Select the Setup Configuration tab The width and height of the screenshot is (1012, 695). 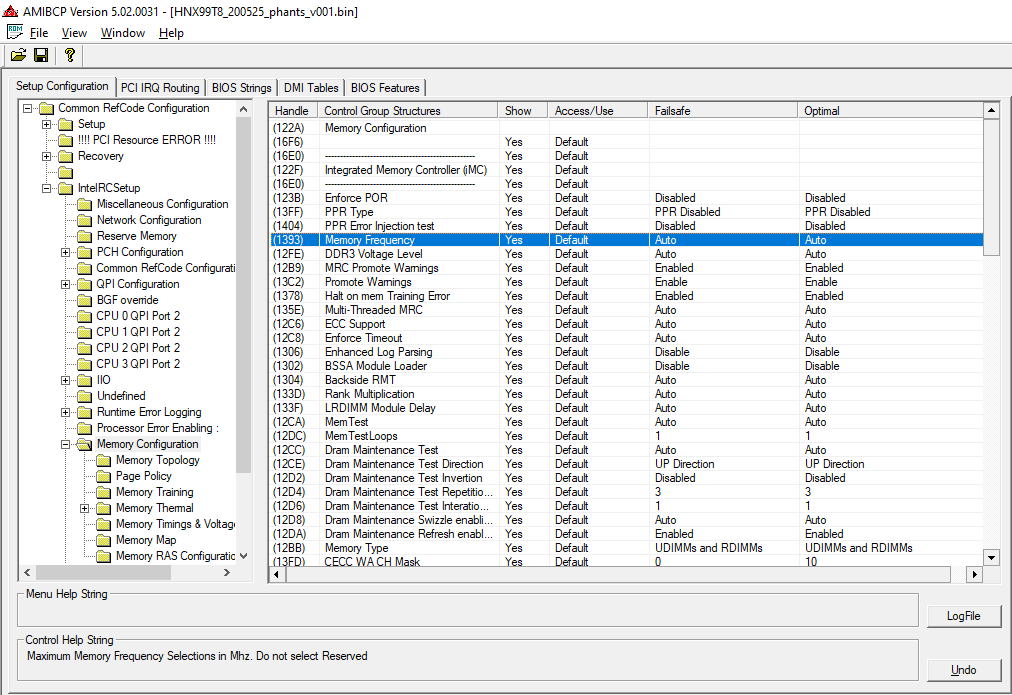pyautogui.click(x=62, y=86)
